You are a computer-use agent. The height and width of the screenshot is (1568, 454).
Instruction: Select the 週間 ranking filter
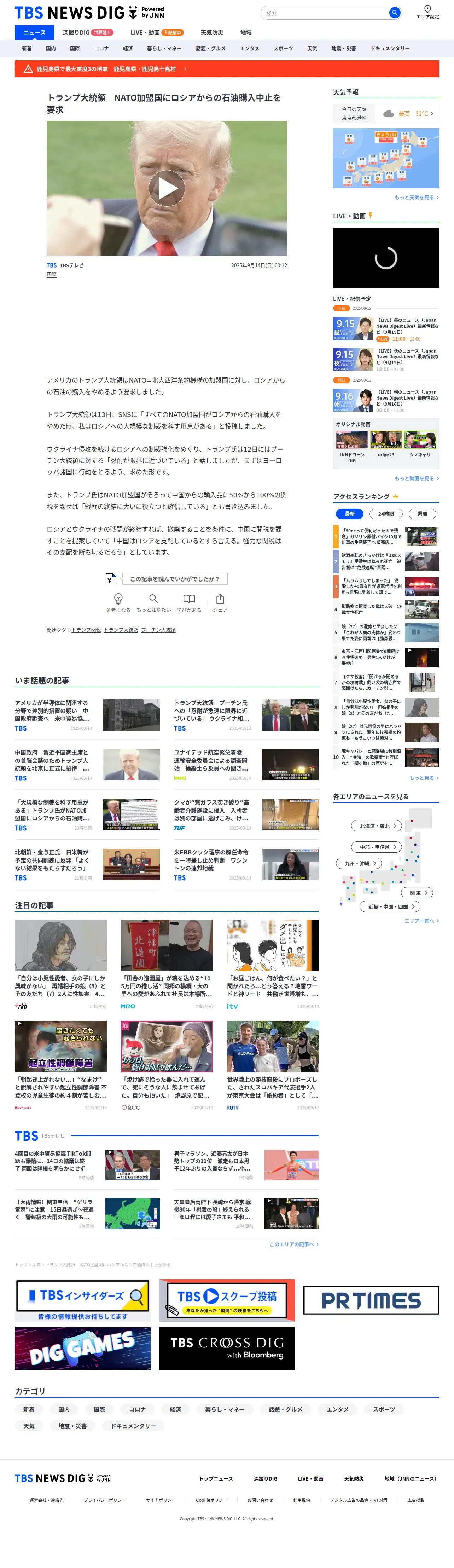point(423,514)
